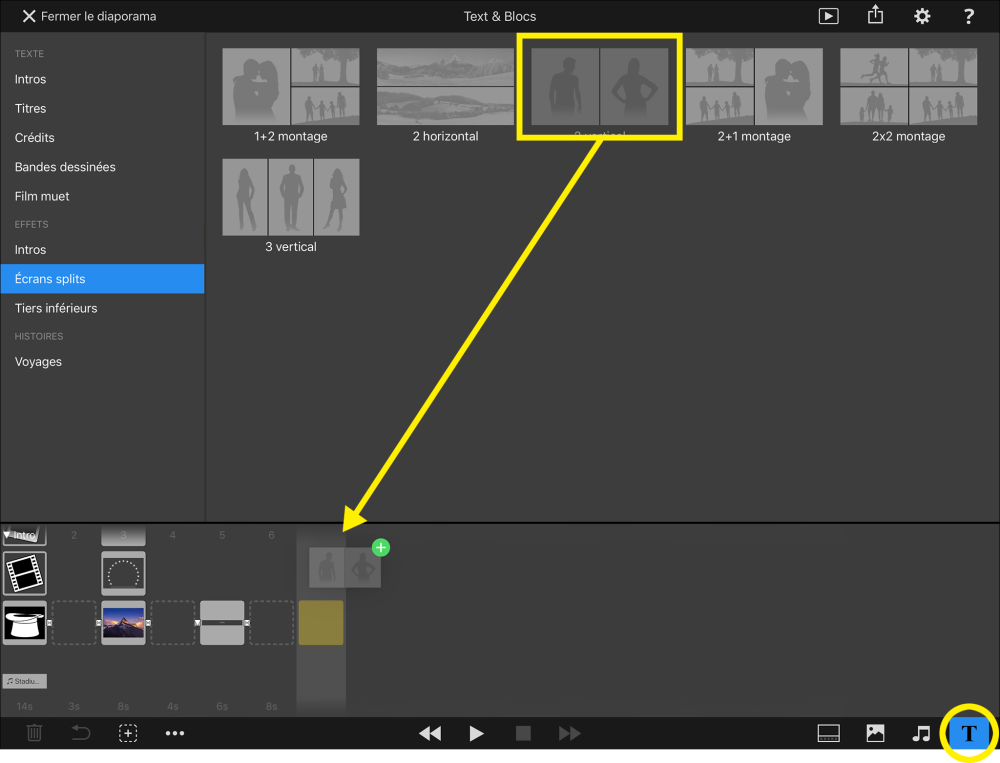1000x763 pixels.
Task: Select the magic hat slide in timeline
Action: click(x=25, y=623)
